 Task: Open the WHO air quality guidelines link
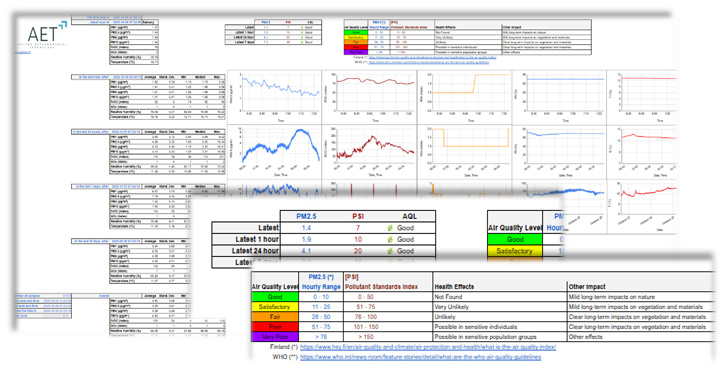pos(420,357)
